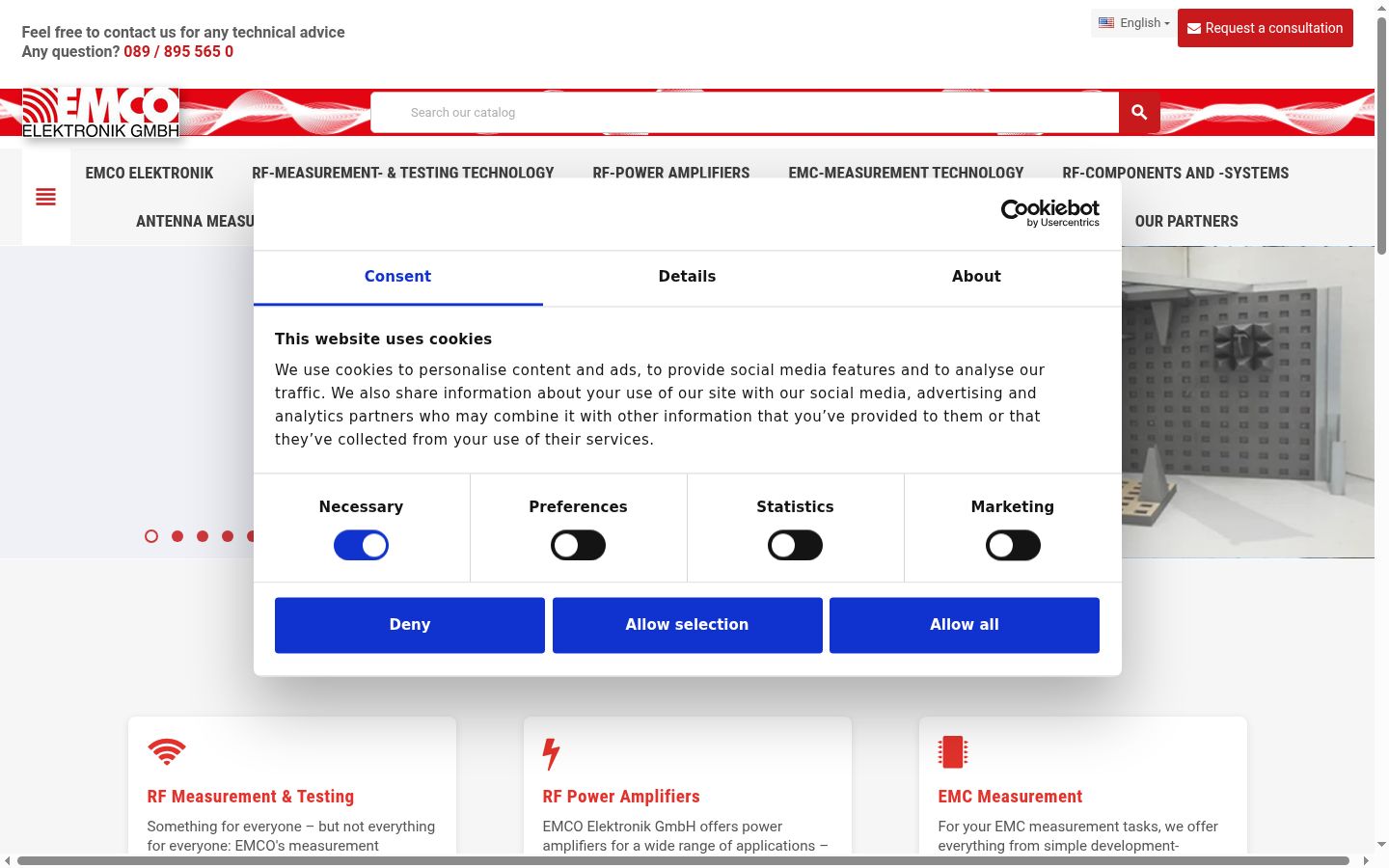
Task: Open the OUR PARTNERS menu item
Action: 1186,222
